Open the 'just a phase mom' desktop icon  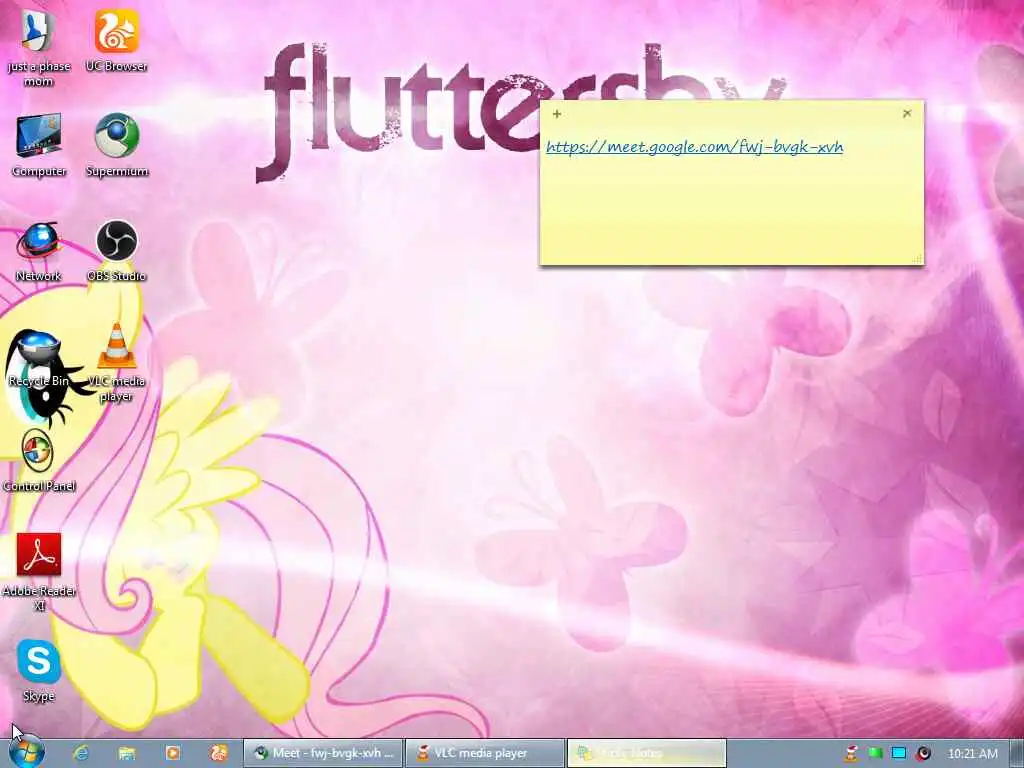(x=39, y=47)
